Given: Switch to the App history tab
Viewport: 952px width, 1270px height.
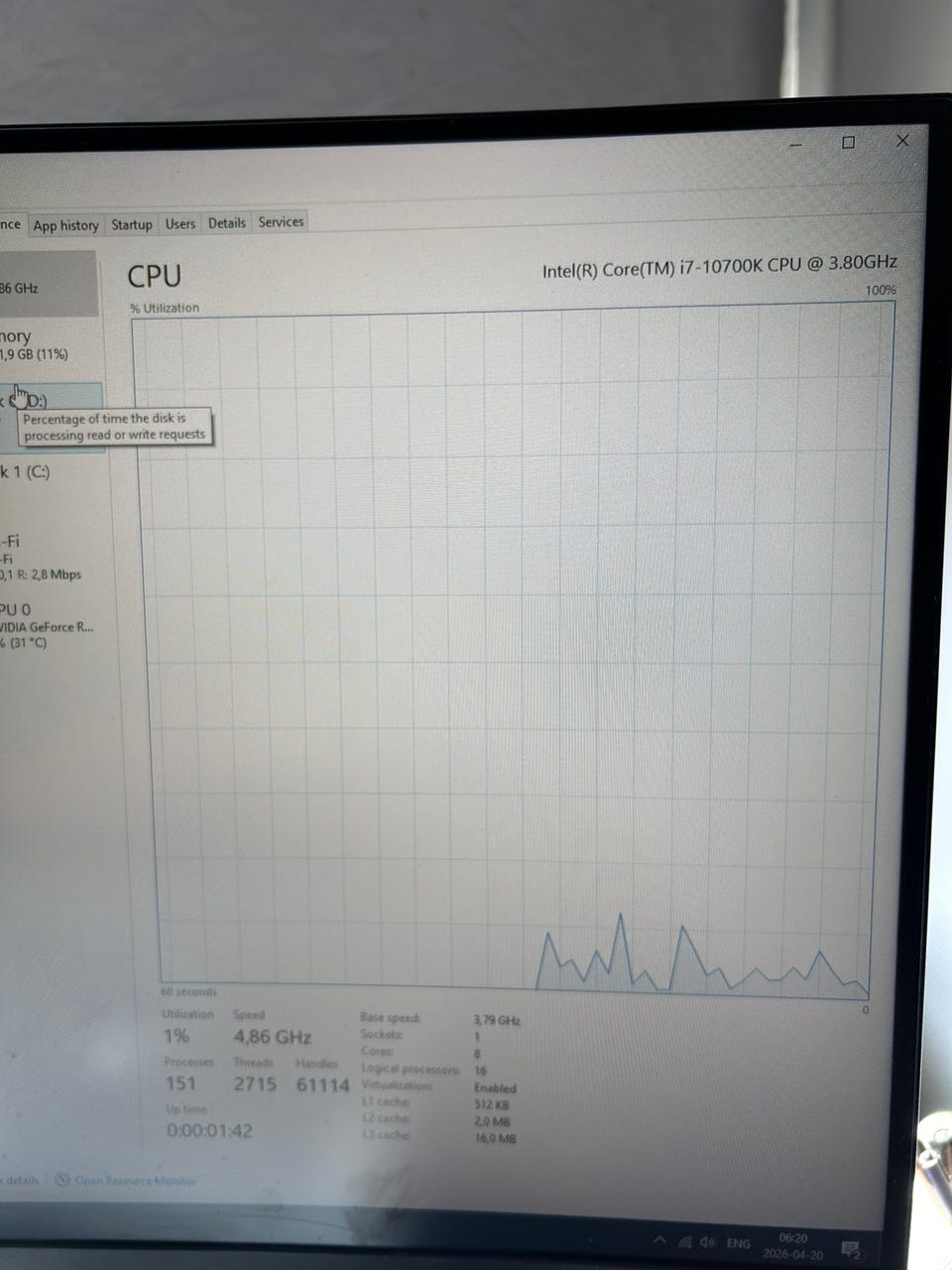Looking at the screenshot, I should (x=65, y=225).
